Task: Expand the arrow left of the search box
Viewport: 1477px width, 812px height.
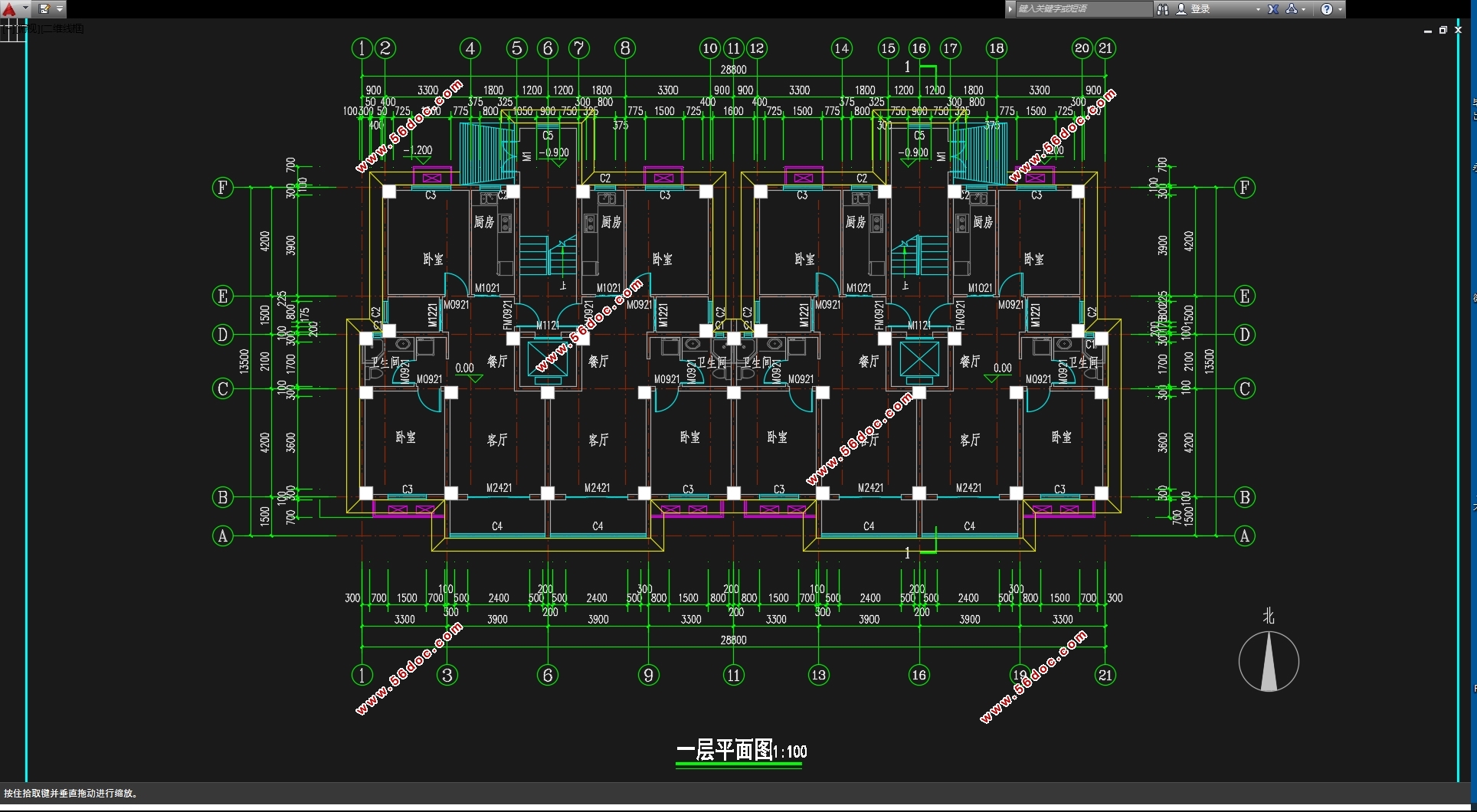Action: point(1010,9)
